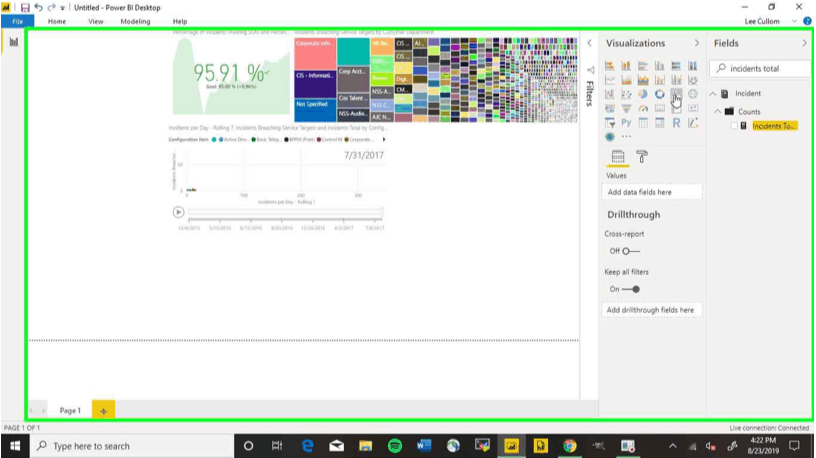Open the Lee Cullom account dropdown arrow
This screenshot has width=816, height=458.
click(794, 21)
